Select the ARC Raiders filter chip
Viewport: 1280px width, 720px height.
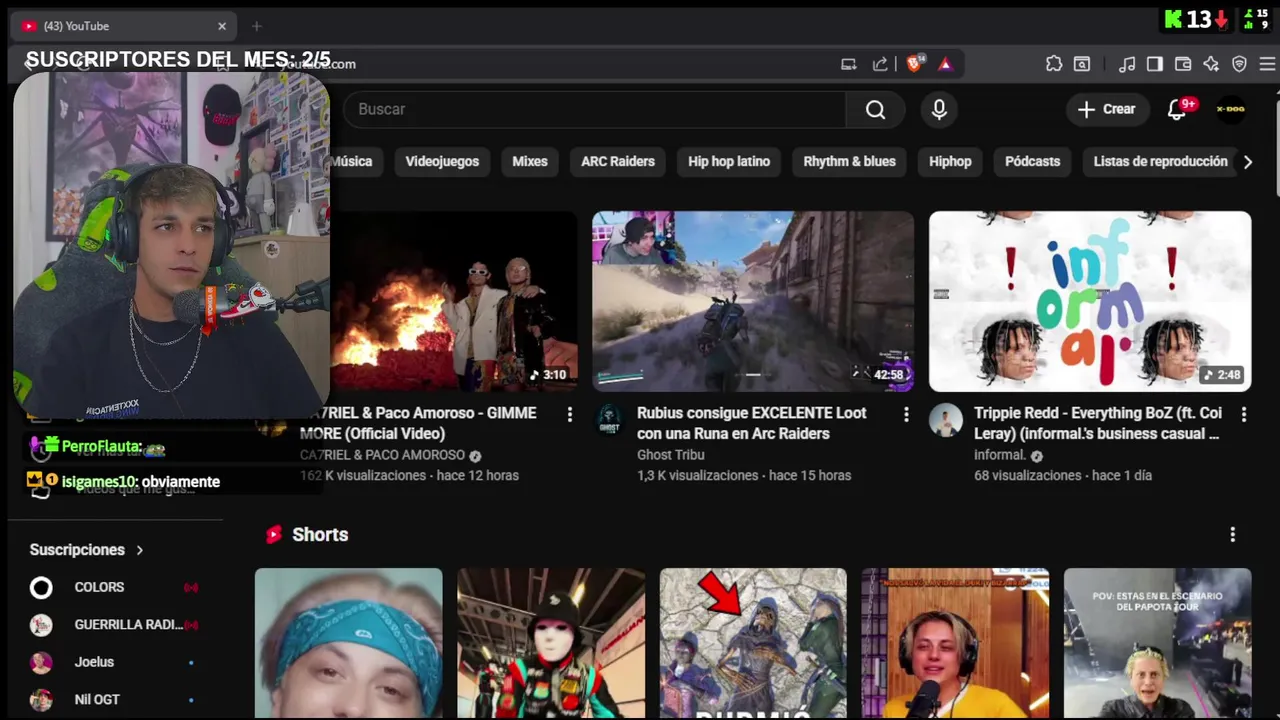[618, 161]
